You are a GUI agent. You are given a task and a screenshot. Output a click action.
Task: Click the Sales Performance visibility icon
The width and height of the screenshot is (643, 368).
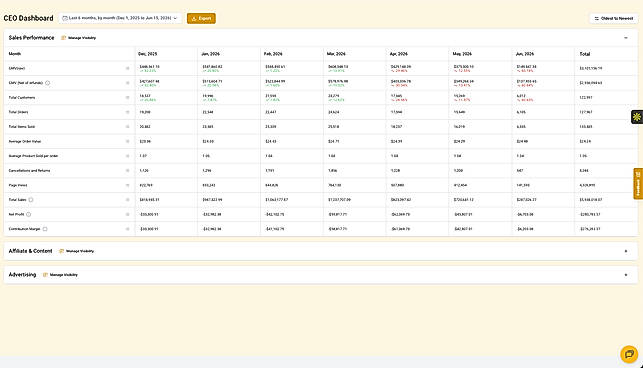(64, 38)
